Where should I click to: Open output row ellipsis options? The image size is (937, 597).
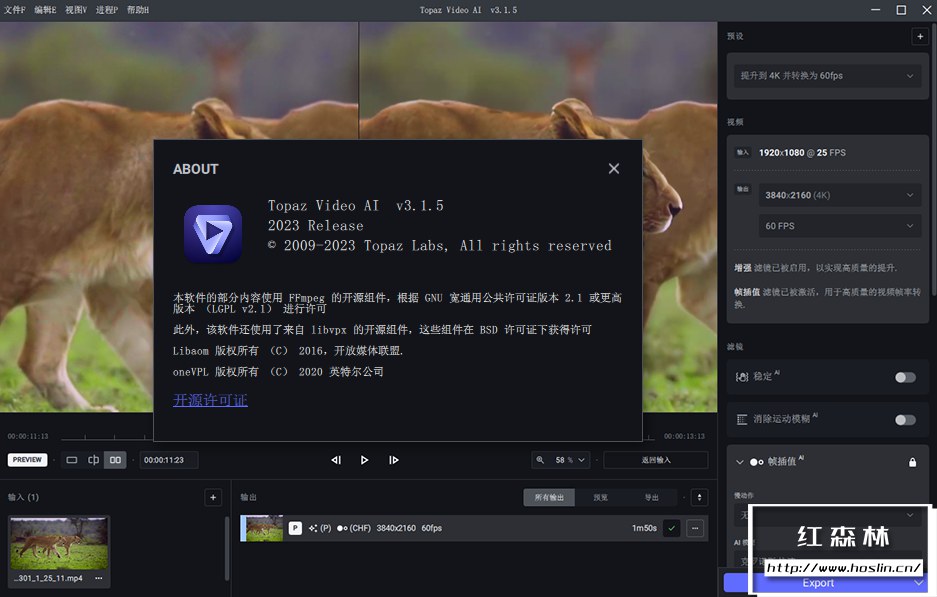[695, 528]
